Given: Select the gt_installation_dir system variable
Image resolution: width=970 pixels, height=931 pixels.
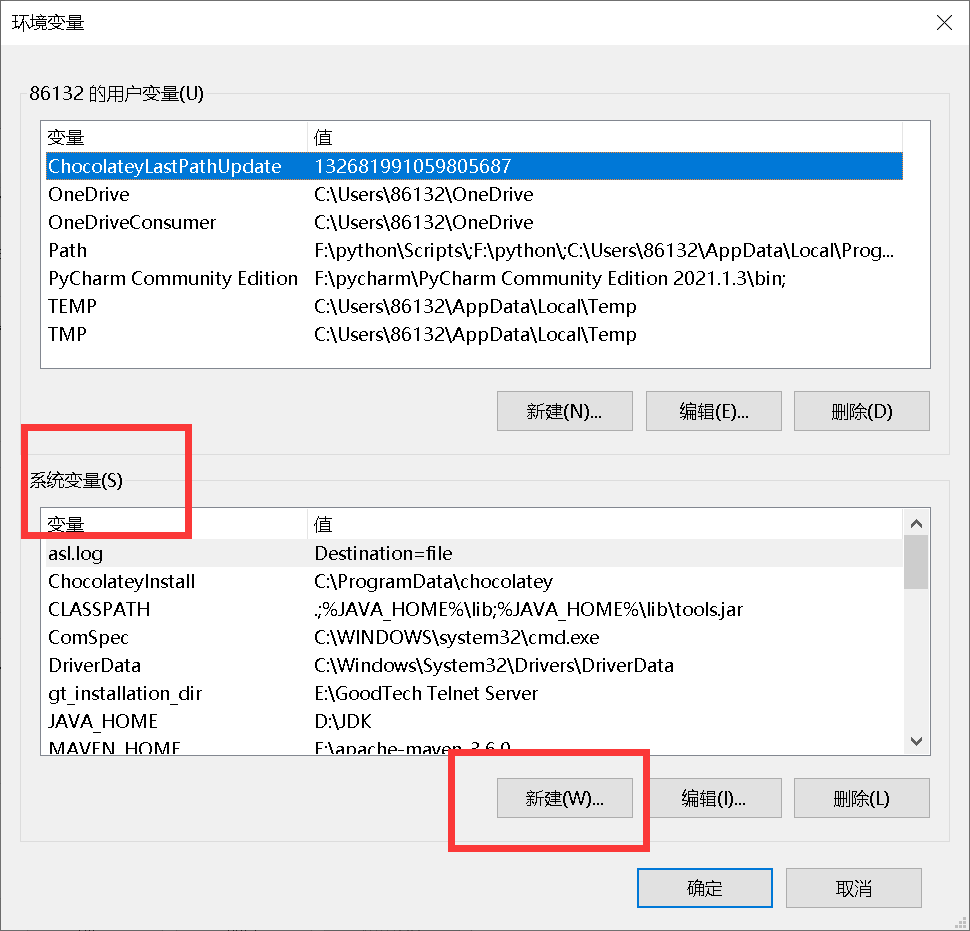Looking at the screenshot, I should 474,693.
